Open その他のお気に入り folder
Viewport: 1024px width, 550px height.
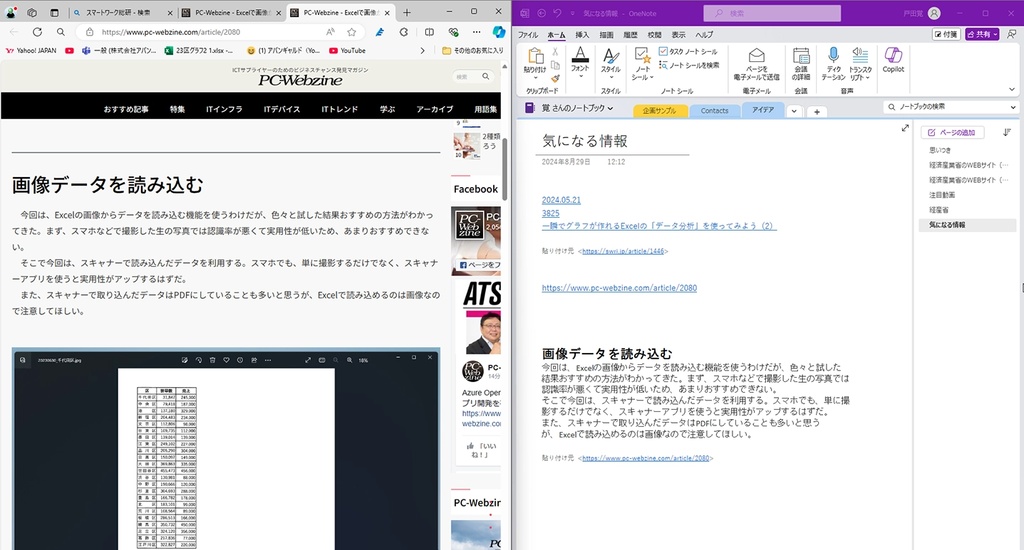473,50
